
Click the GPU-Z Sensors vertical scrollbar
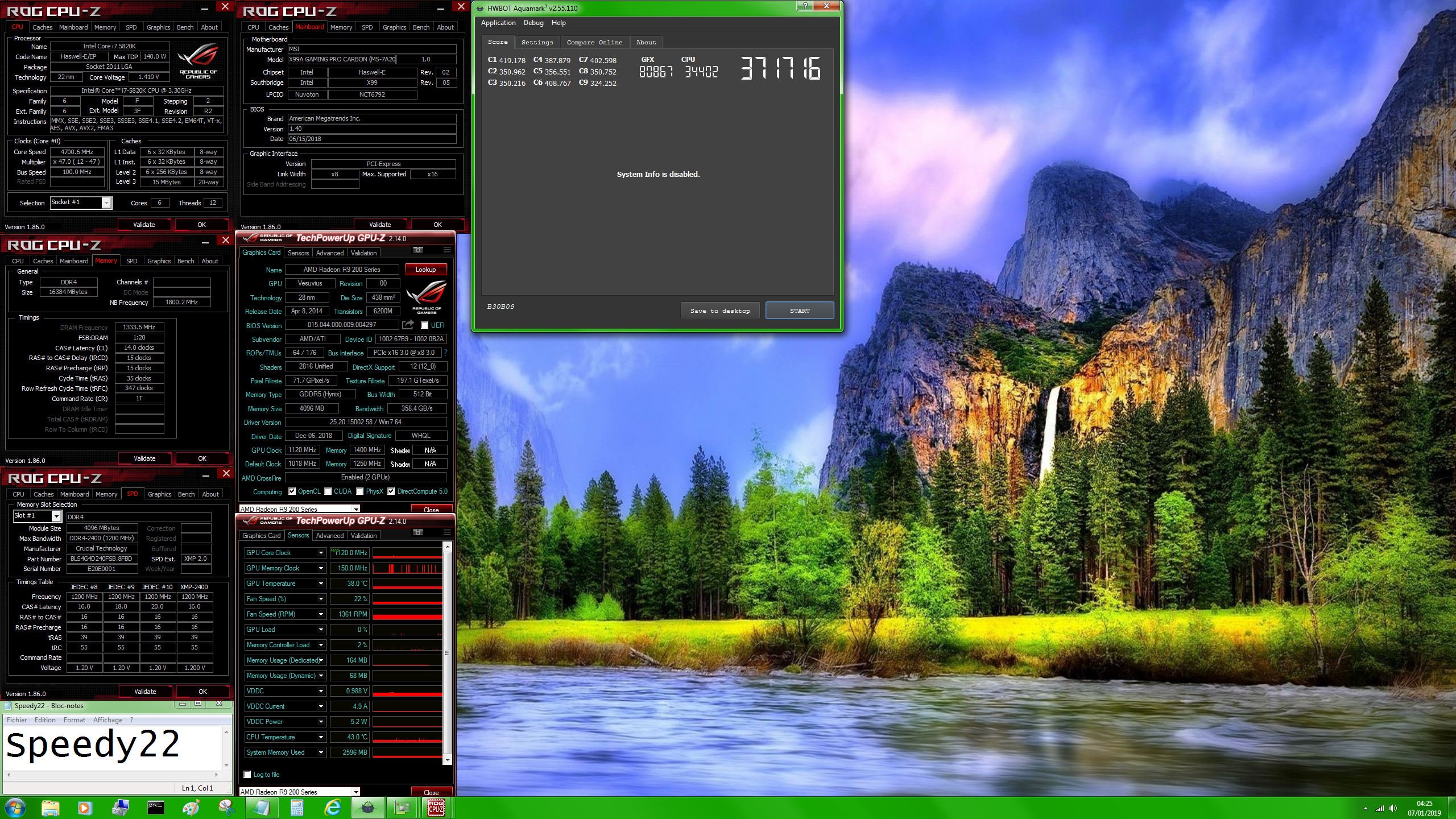448,652
